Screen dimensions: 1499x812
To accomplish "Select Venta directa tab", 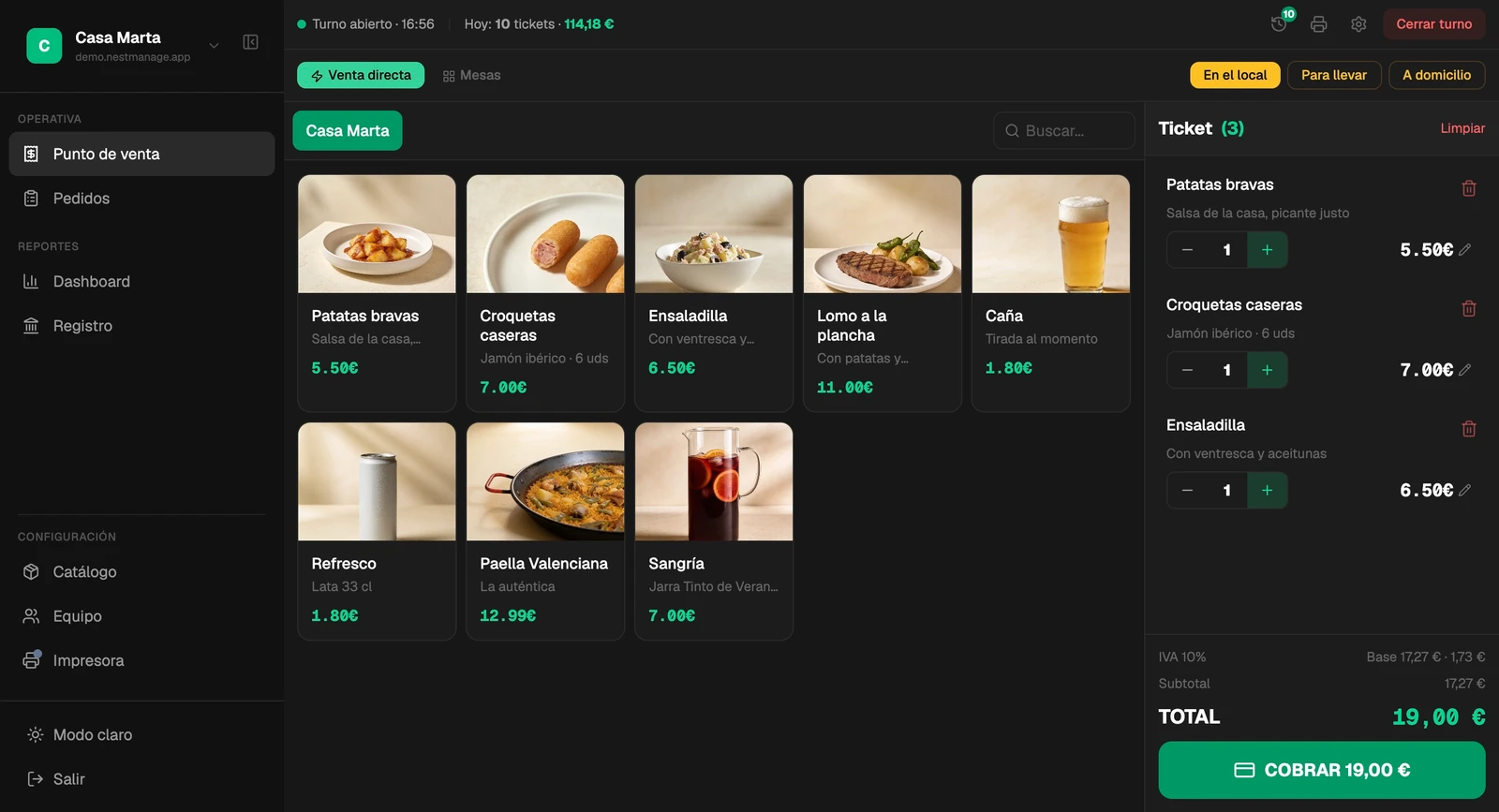I will [361, 75].
